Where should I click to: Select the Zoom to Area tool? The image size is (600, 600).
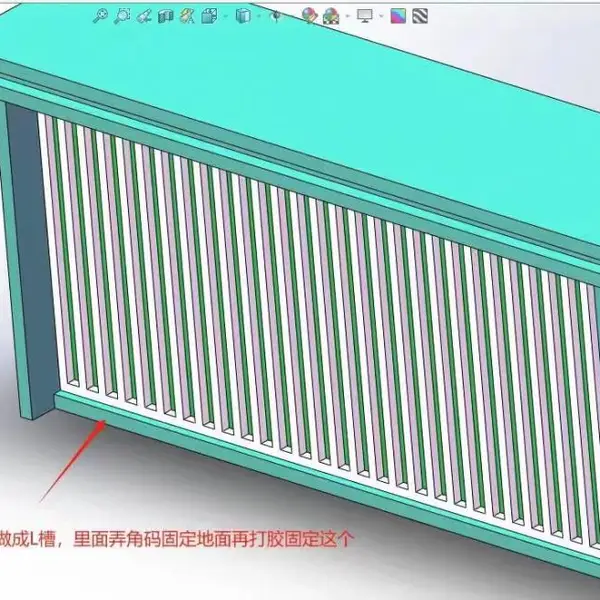click(x=122, y=16)
